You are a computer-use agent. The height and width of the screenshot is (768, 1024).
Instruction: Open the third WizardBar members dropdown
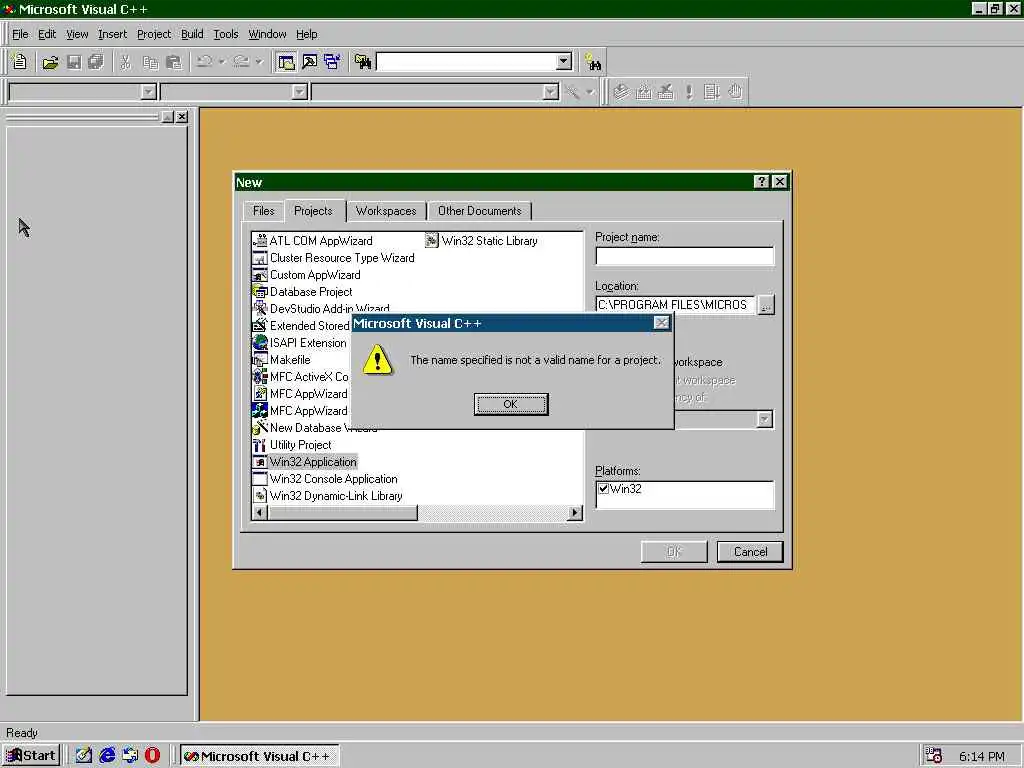(551, 92)
